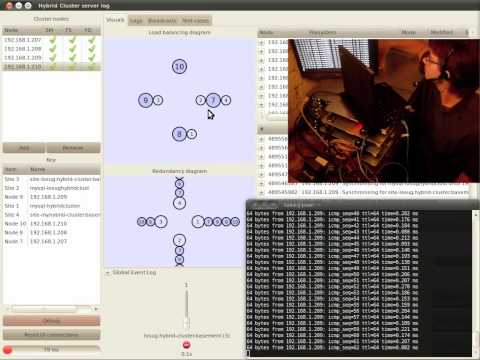The height and width of the screenshot is (360, 480).
Task: Click large circle 1 in redundancy diagram
Action: pos(198,222)
